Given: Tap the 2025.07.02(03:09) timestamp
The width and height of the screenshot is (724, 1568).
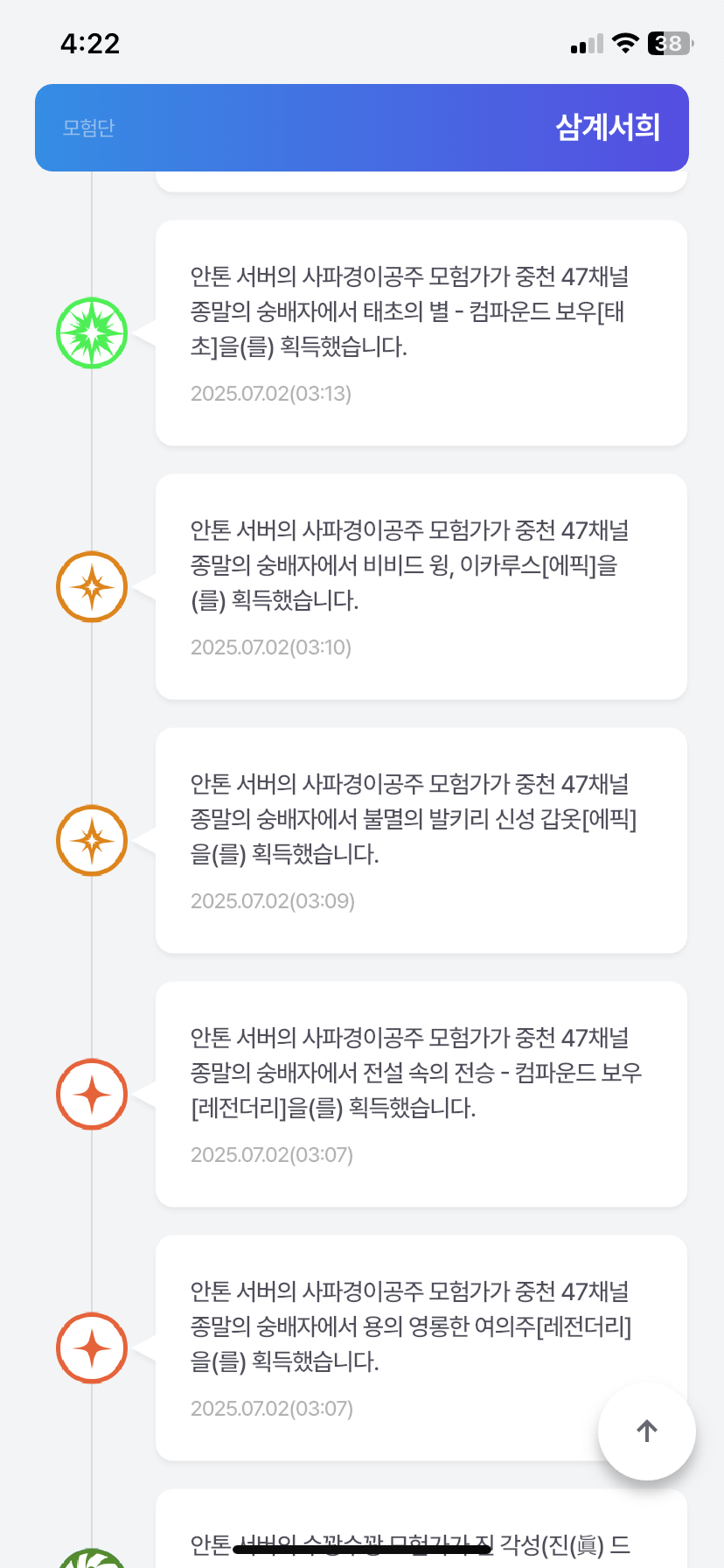Looking at the screenshot, I should (273, 901).
